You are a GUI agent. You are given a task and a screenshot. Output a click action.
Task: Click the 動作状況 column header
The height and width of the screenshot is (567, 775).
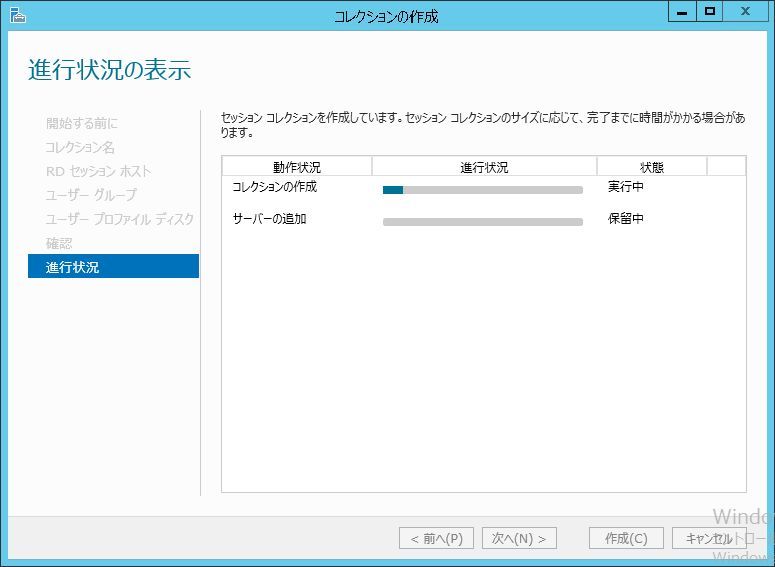[297, 167]
